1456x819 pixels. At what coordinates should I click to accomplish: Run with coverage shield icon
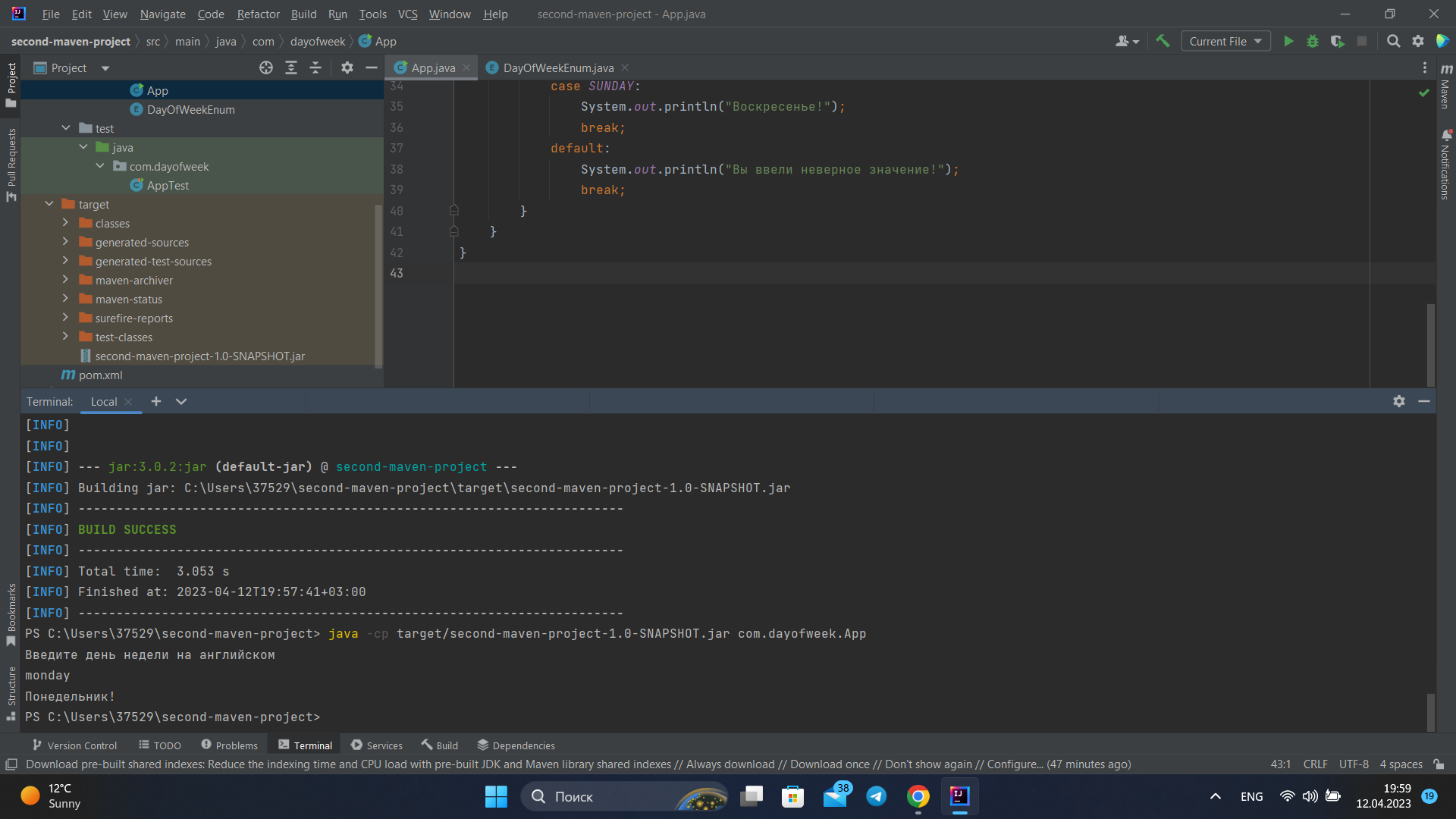point(1338,42)
